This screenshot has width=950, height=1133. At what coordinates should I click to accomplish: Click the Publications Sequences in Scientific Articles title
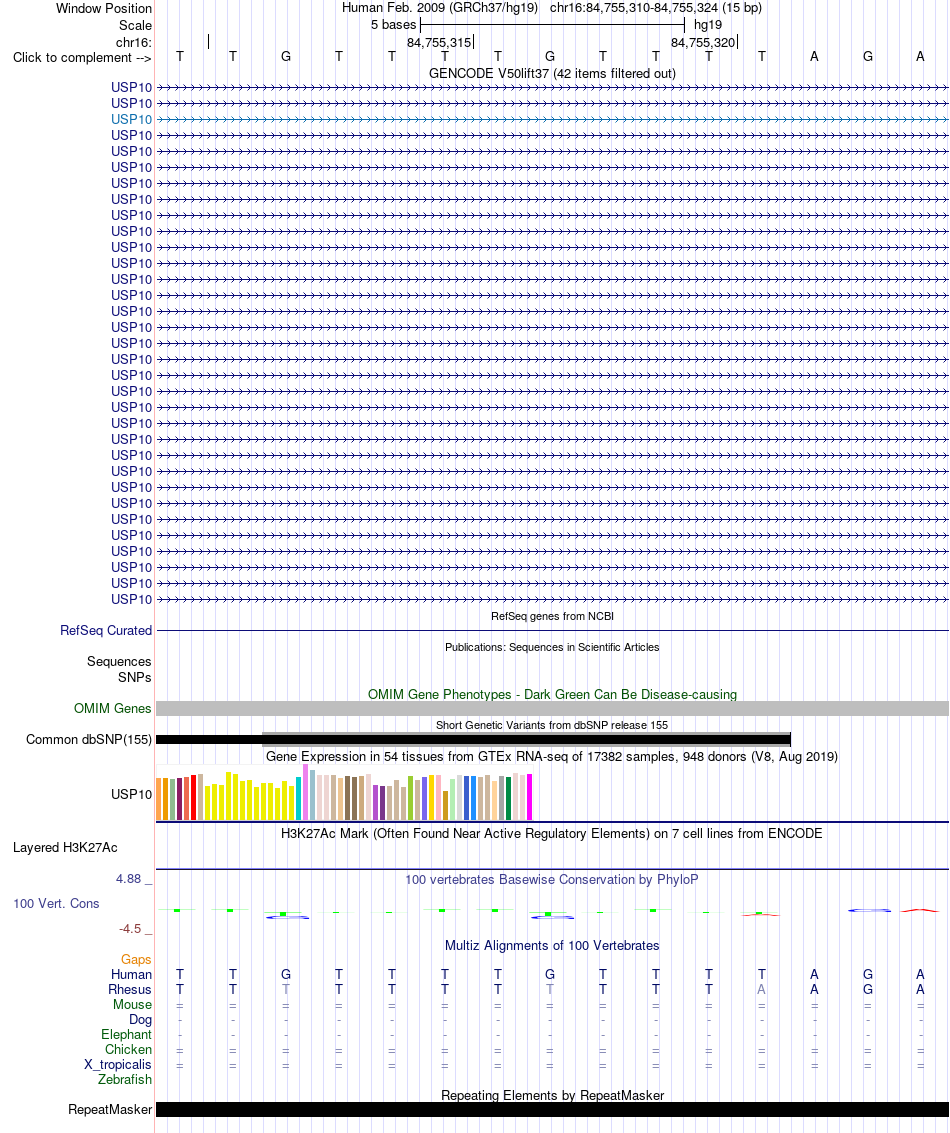pyautogui.click(x=552, y=647)
